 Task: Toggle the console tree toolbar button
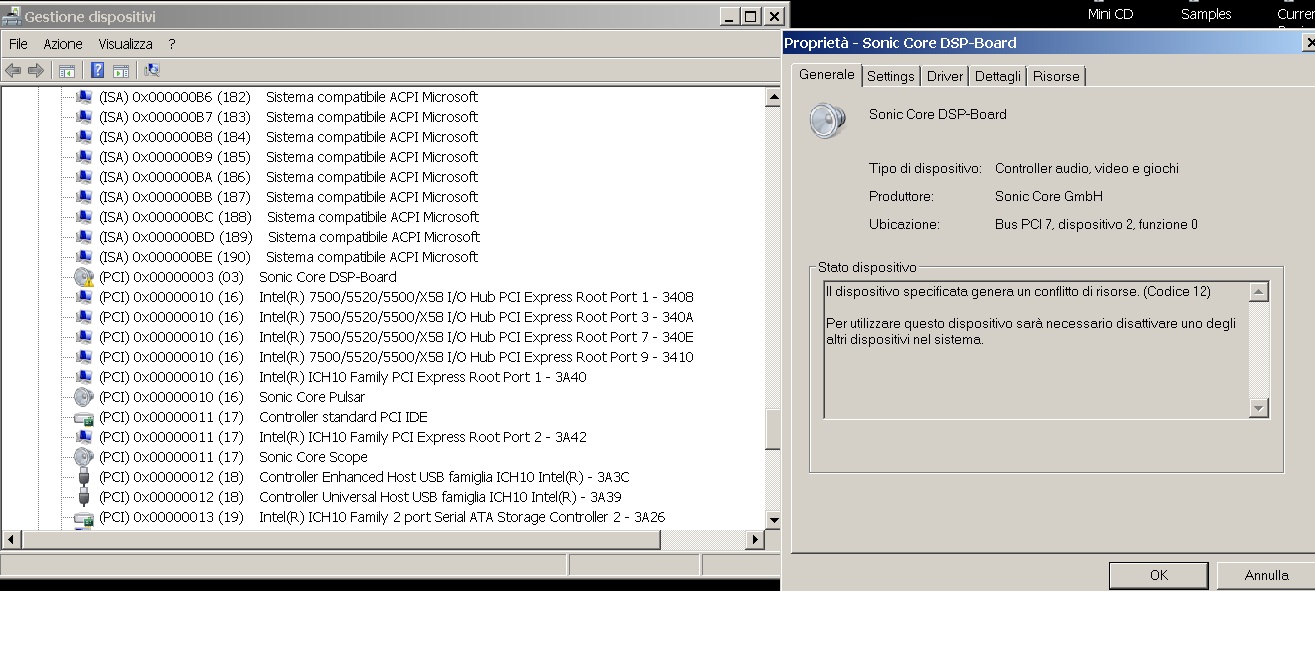67,70
